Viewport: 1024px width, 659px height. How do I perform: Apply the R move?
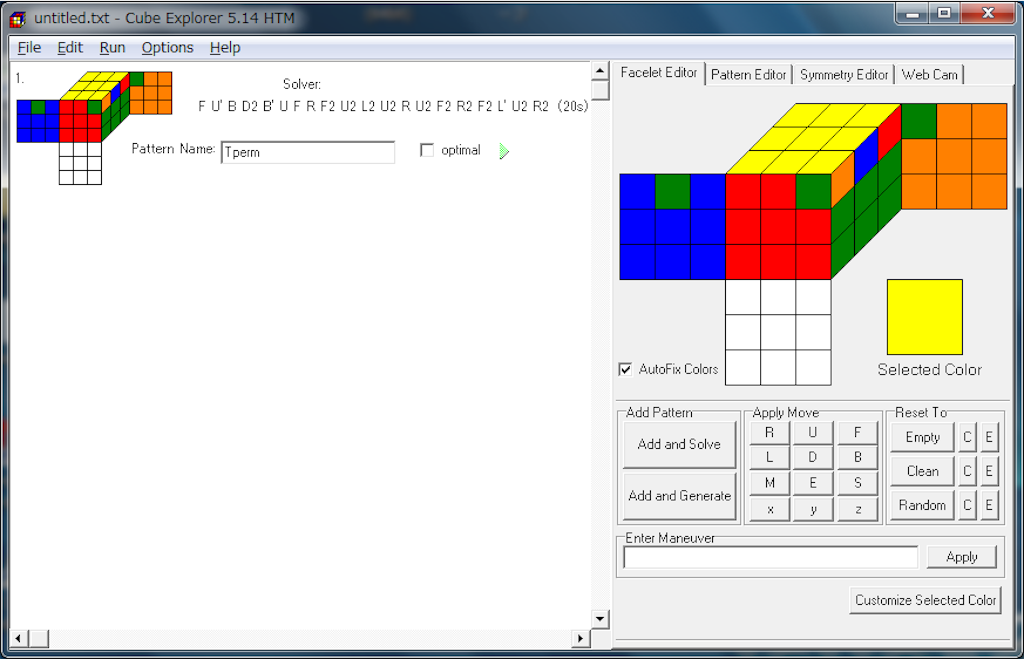769,432
